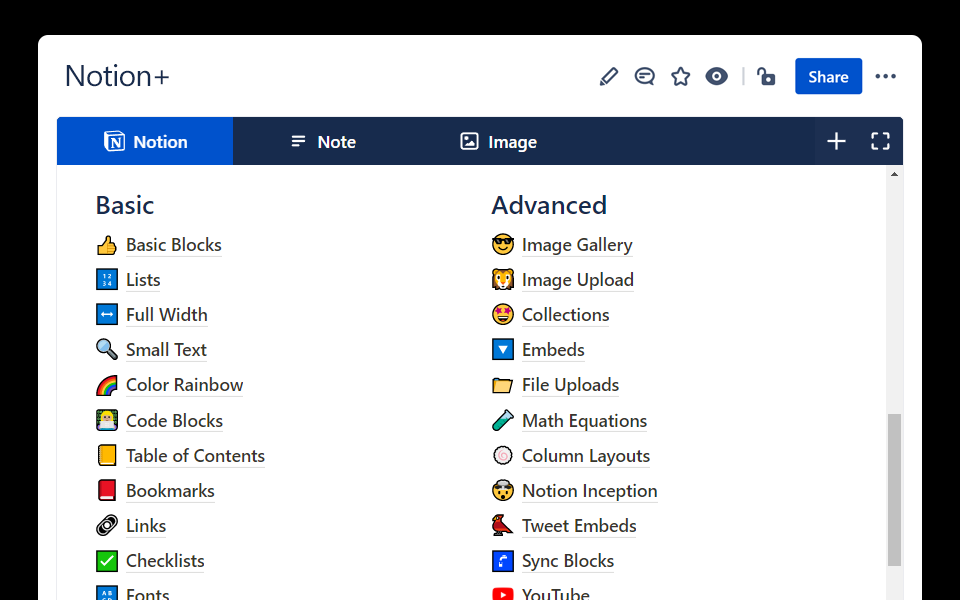Open the Image Upload link
The width and height of the screenshot is (960, 600).
tap(578, 280)
